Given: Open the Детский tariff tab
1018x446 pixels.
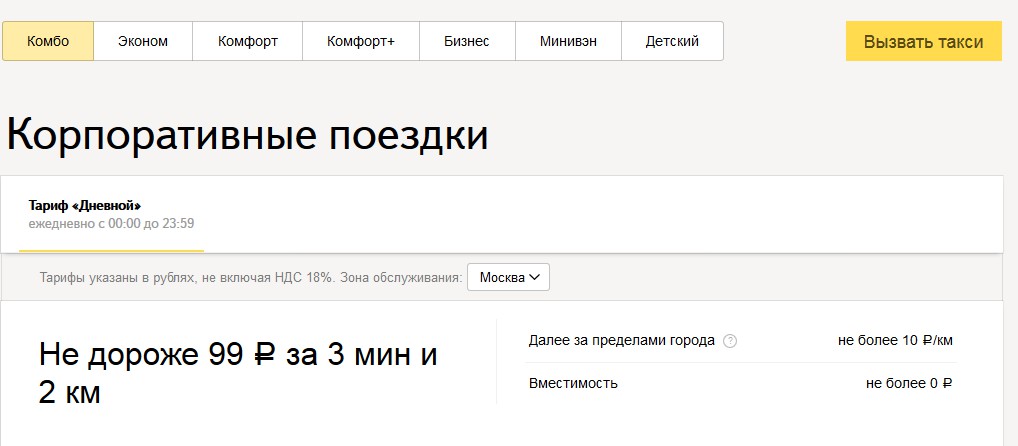Looking at the screenshot, I should [672, 41].
